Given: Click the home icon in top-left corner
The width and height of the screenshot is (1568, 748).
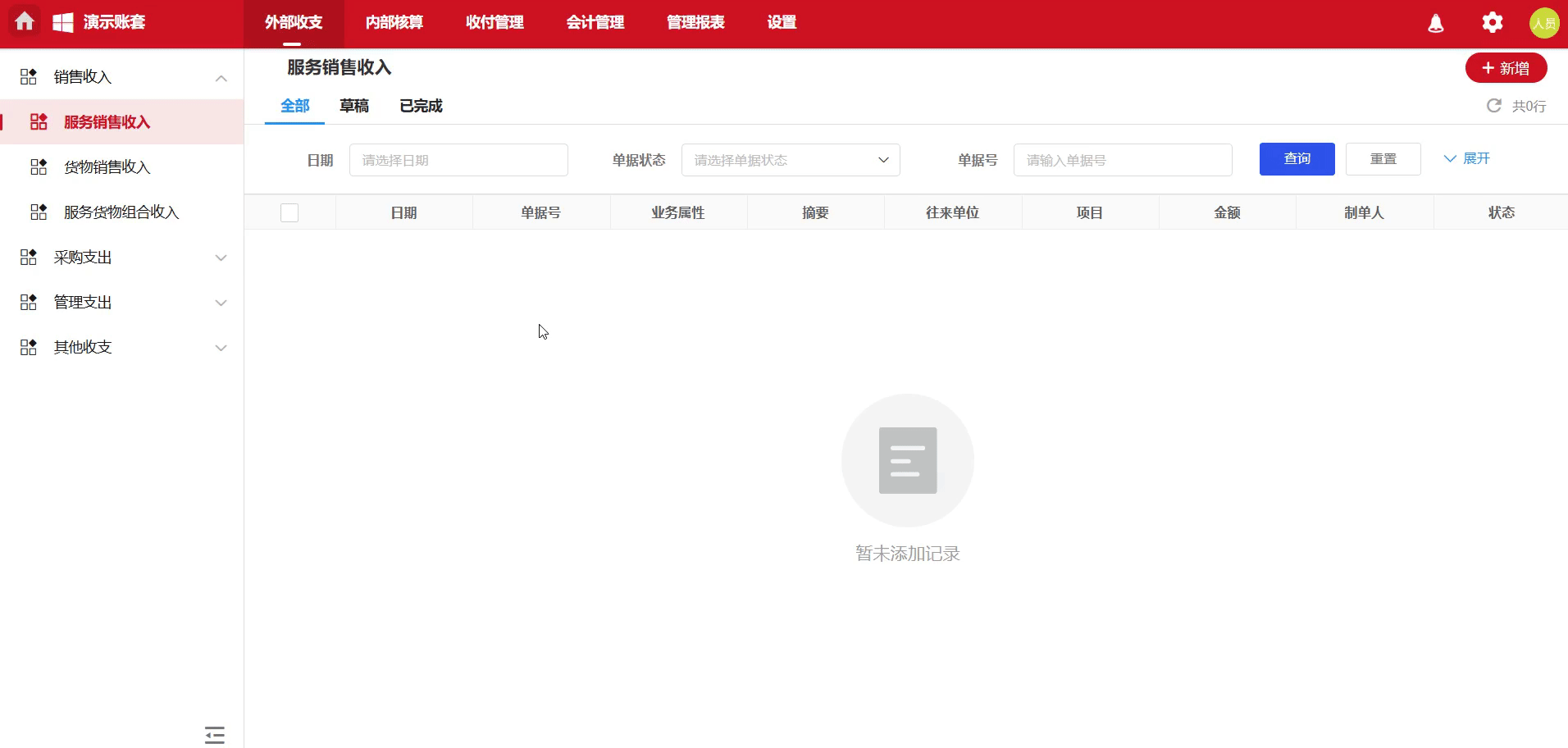Looking at the screenshot, I should click(24, 21).
